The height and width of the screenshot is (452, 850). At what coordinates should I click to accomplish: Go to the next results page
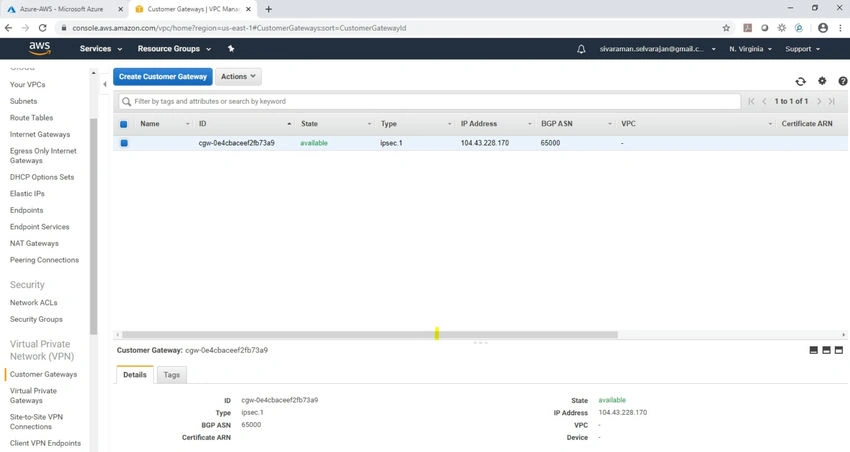coord(819,101)
